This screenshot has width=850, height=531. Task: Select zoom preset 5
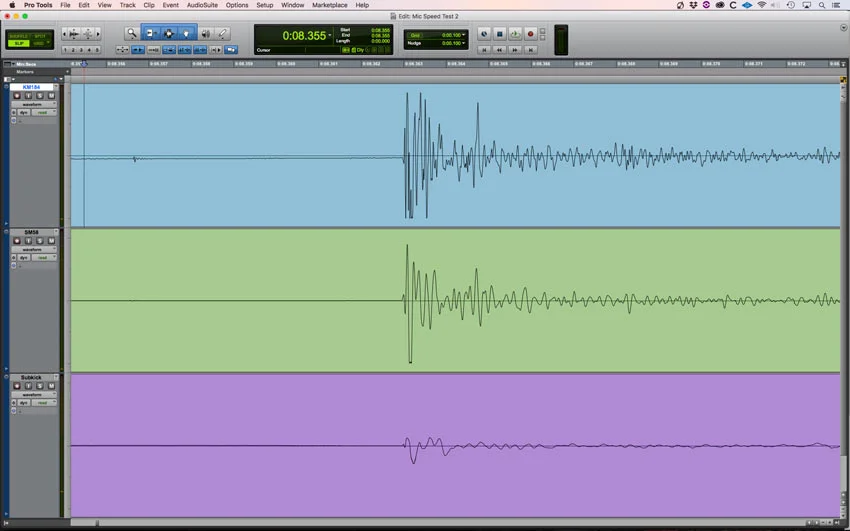tap(98, 50)
